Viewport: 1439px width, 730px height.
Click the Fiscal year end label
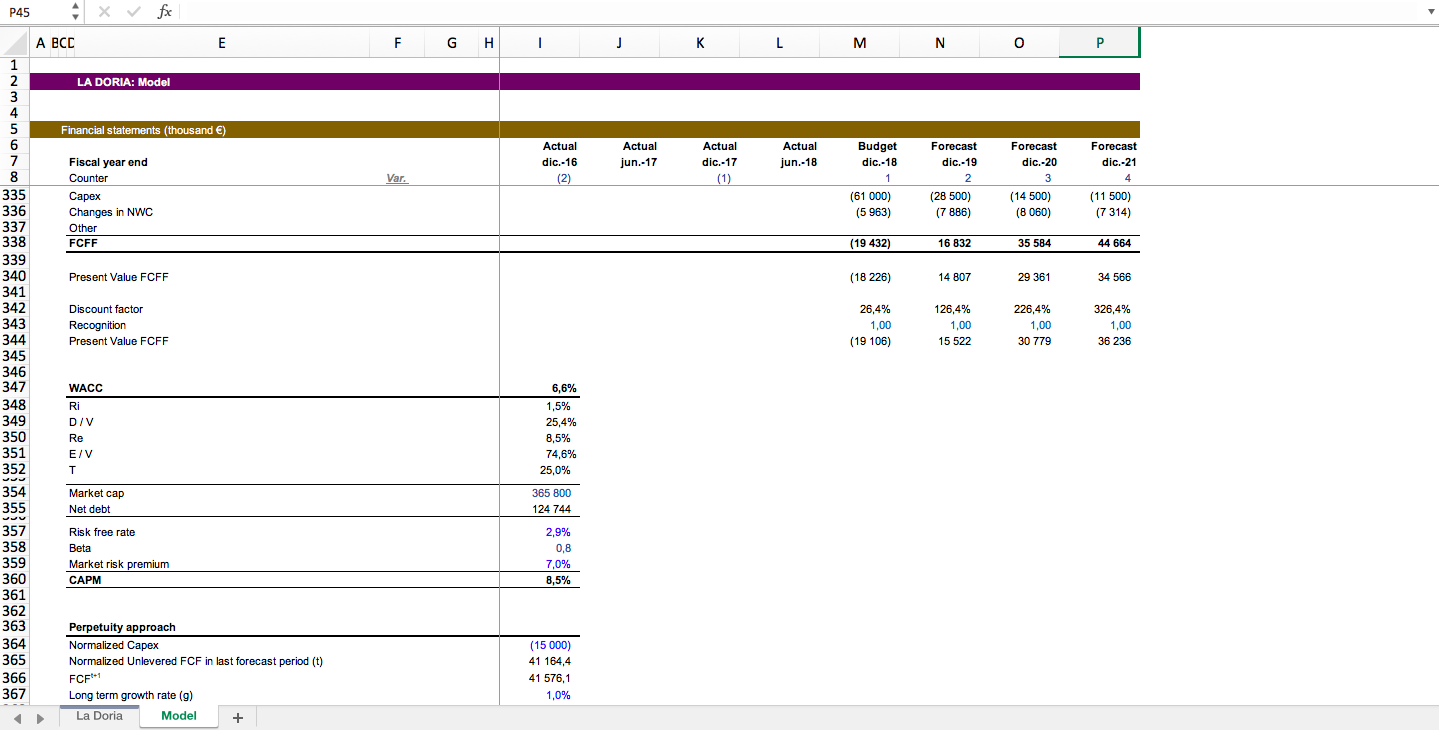tap(108, 162)
